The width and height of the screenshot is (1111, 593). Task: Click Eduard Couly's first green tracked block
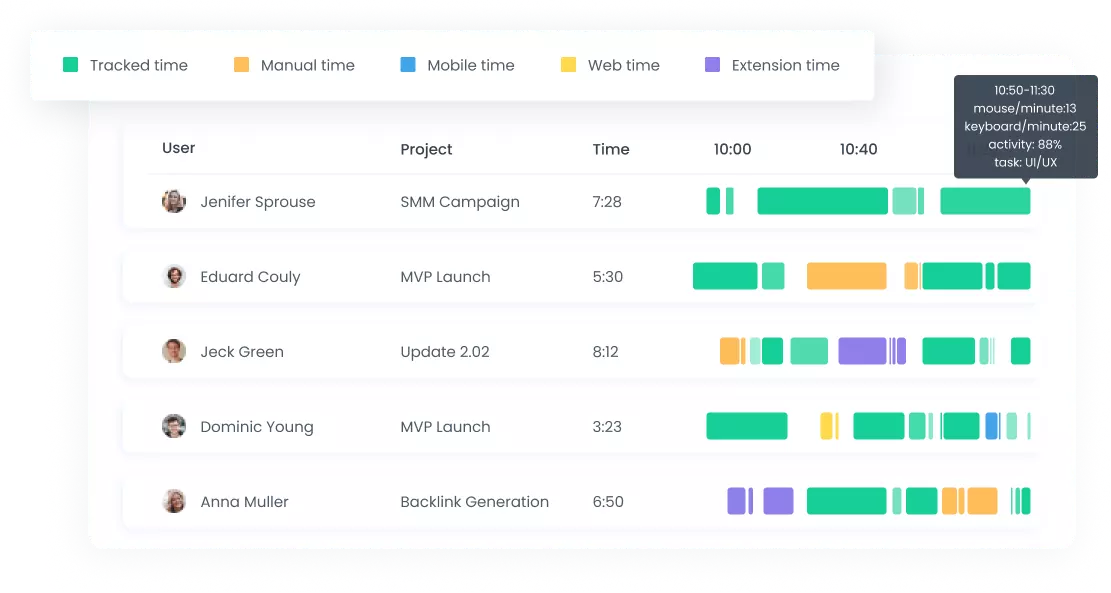[x=725, y=276]
